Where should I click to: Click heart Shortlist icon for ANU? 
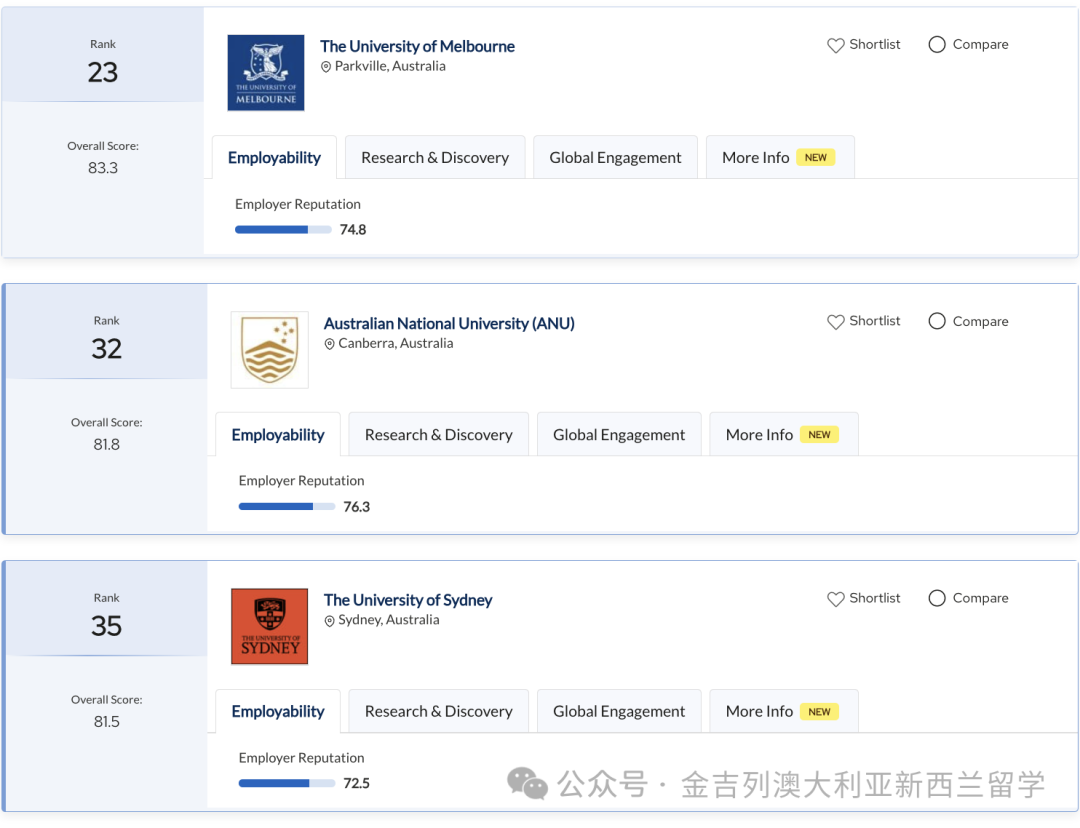pyautogui.click(x=836, y=322)
